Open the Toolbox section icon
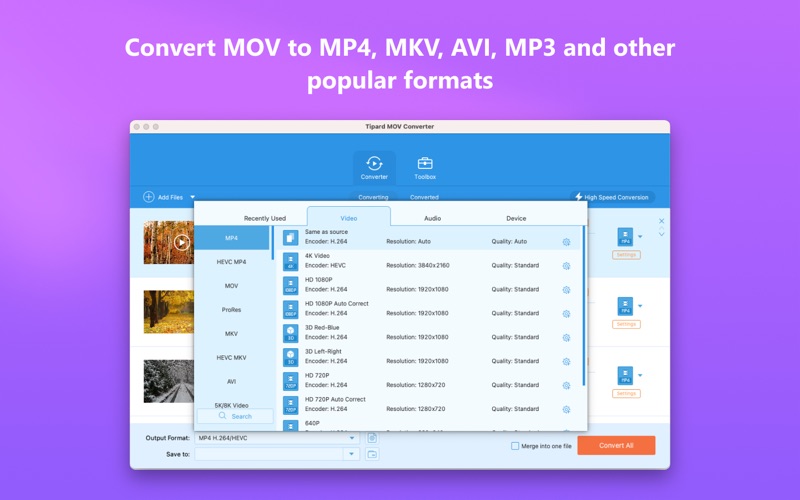 point(425,163)
